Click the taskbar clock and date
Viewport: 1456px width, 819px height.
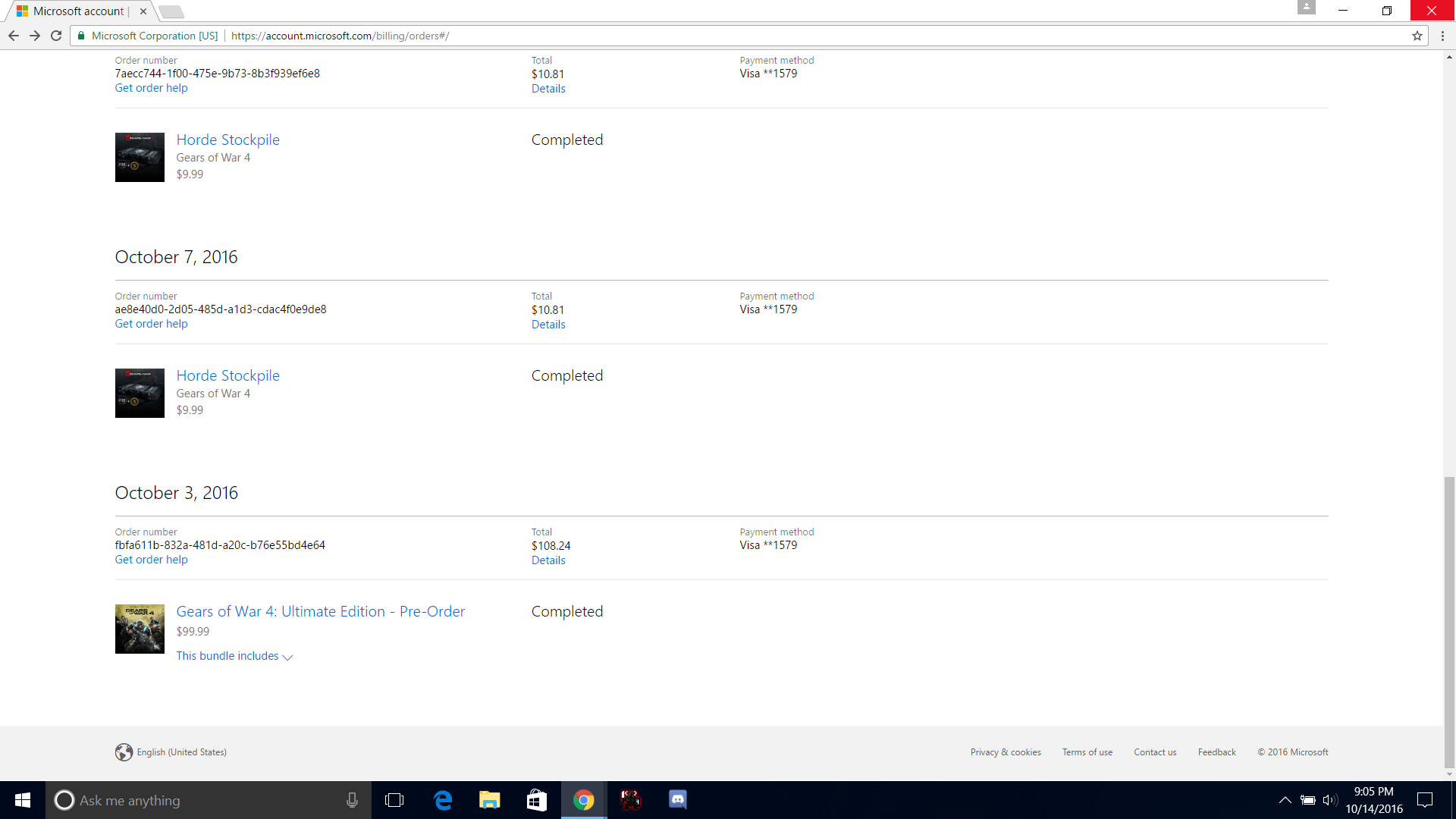tap(1374, 800)
